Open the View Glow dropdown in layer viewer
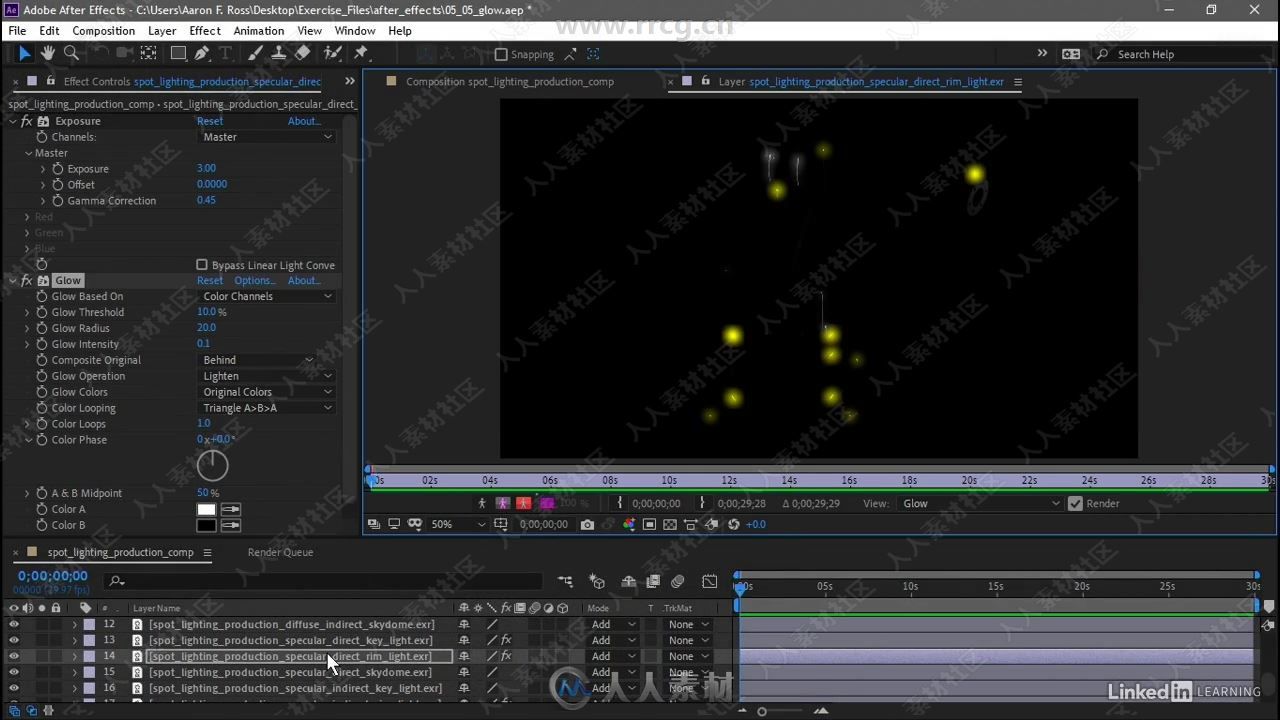This screenshot has height=720, width=1280. (x=979, y=503)
